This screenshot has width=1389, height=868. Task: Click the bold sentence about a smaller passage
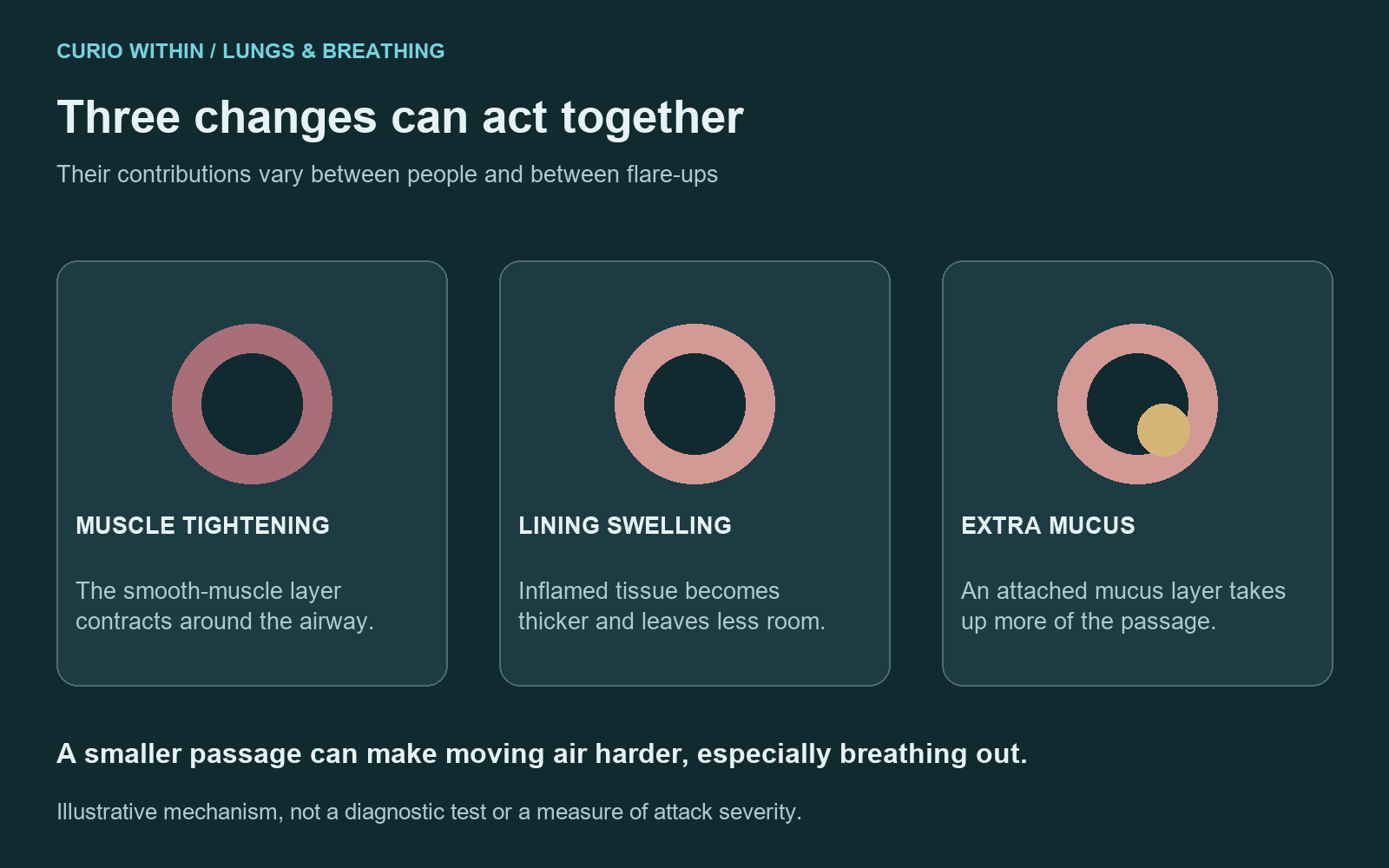coord(542,753)
